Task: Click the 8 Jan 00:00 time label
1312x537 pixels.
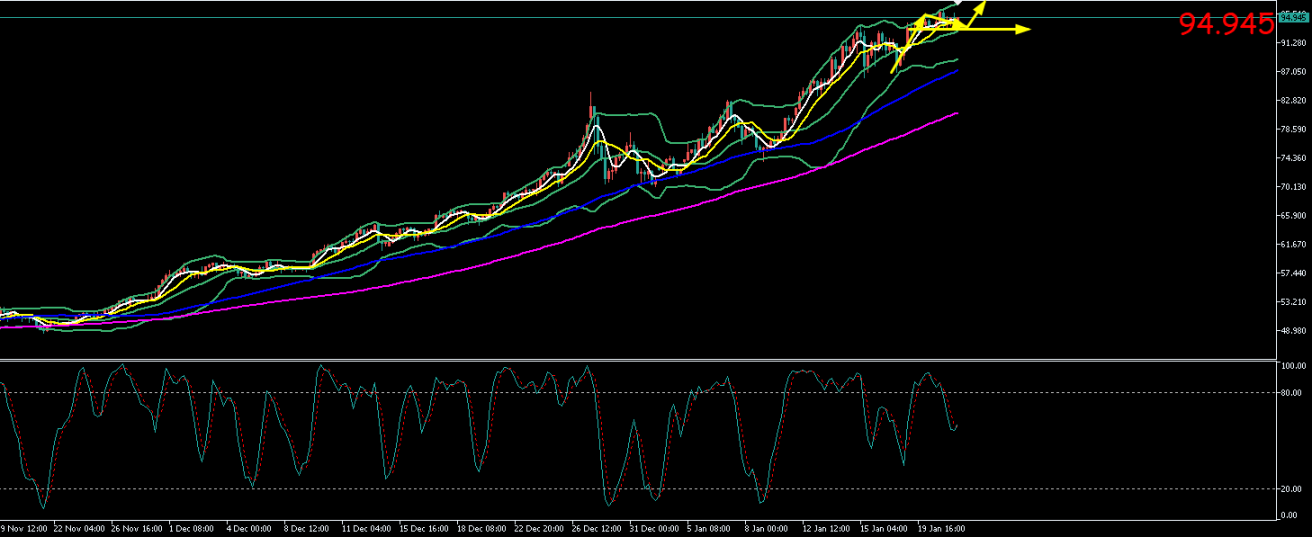Action: (x=768, y=528)
